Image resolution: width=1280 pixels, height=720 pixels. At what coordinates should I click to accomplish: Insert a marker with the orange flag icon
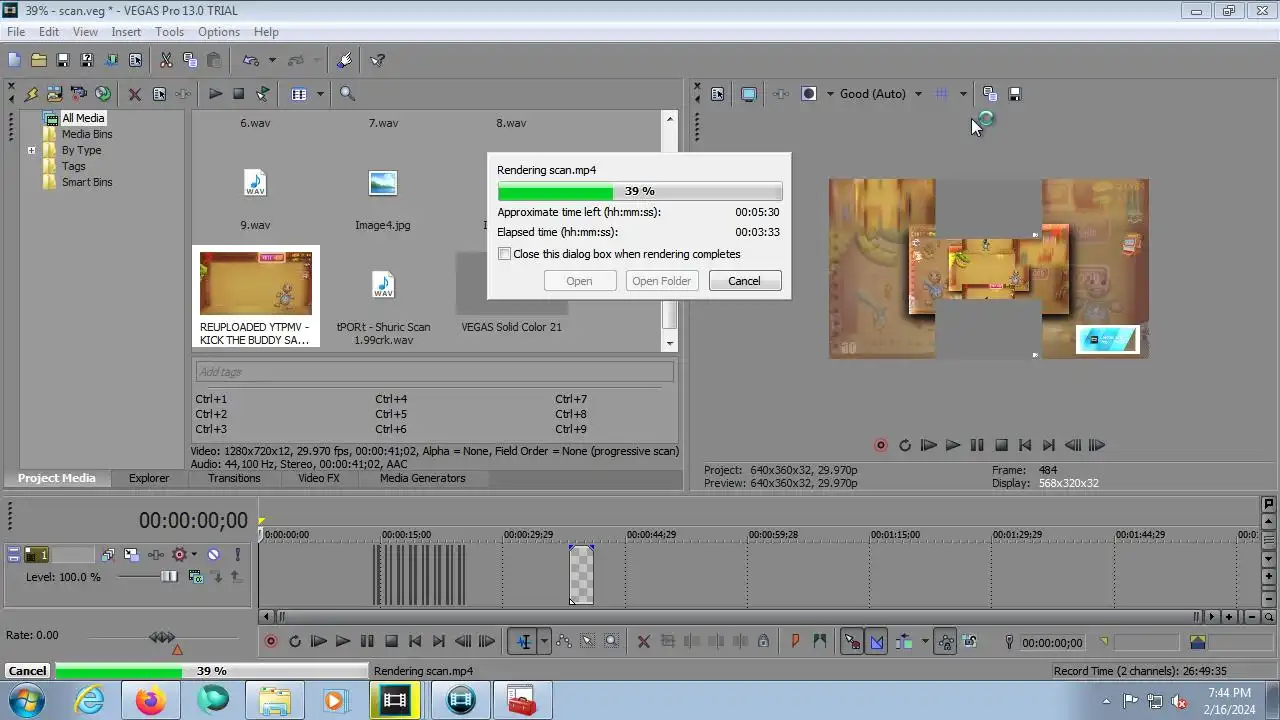(795, 642)
